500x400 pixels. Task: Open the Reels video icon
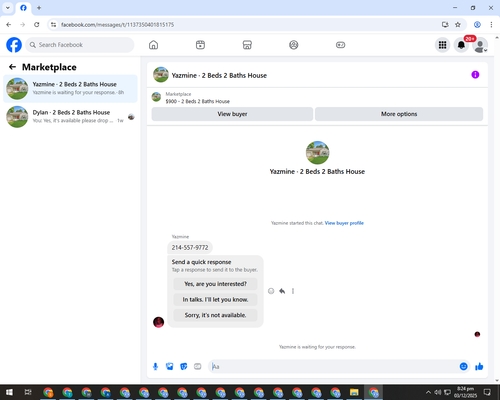(200, 45)
